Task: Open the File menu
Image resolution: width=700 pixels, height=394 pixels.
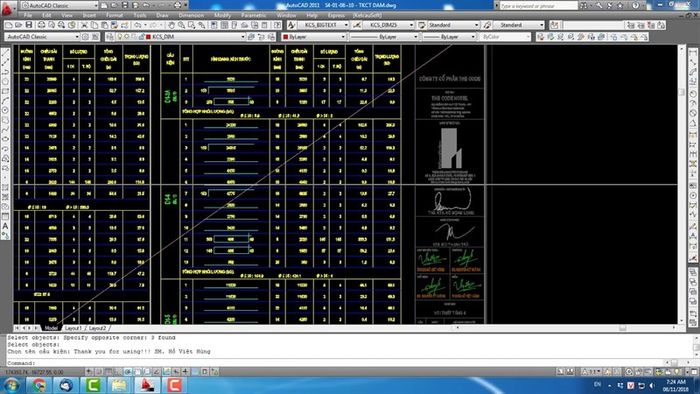Action: (28, 15)
